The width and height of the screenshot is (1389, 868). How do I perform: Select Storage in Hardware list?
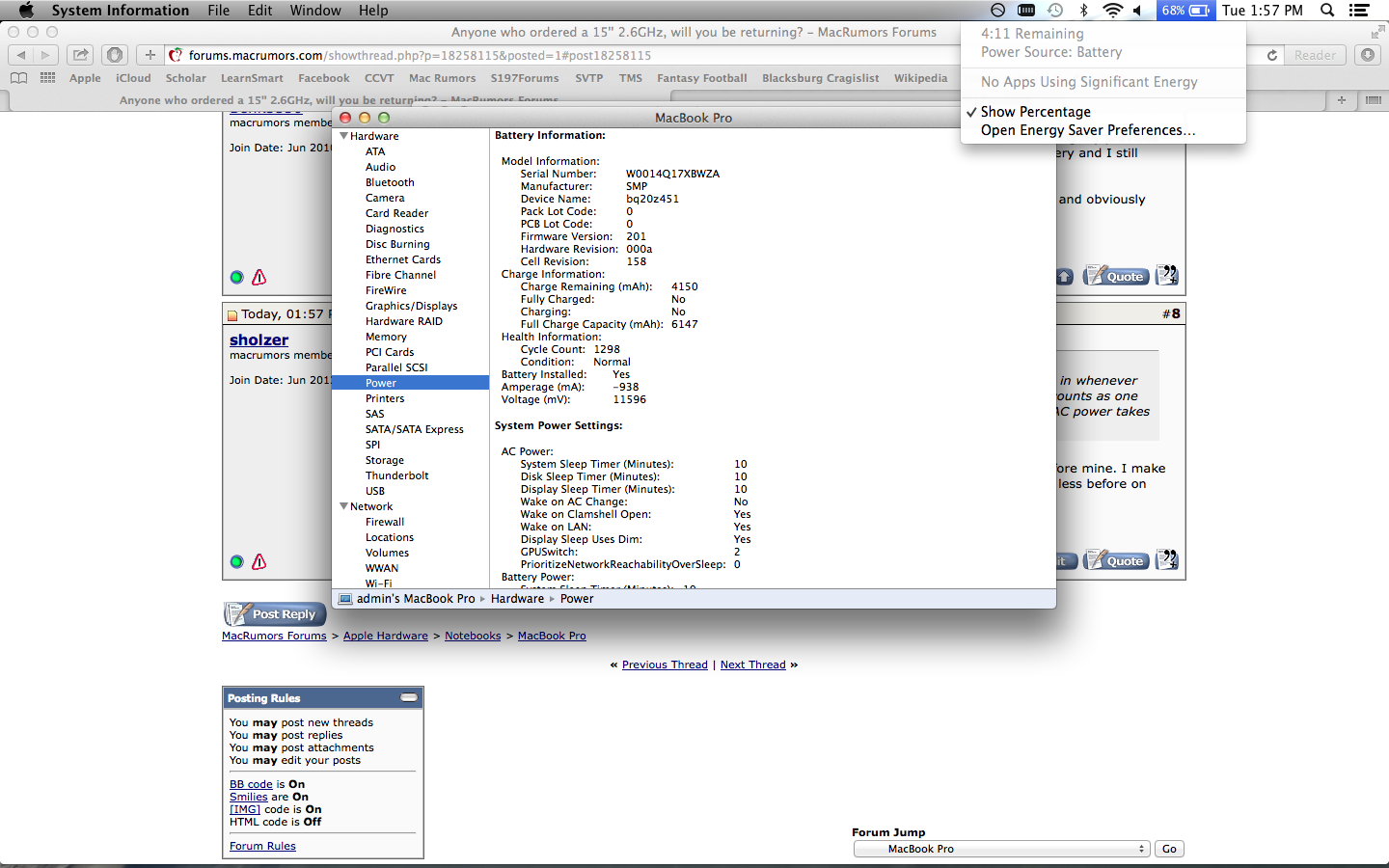(x=384, y=460)
